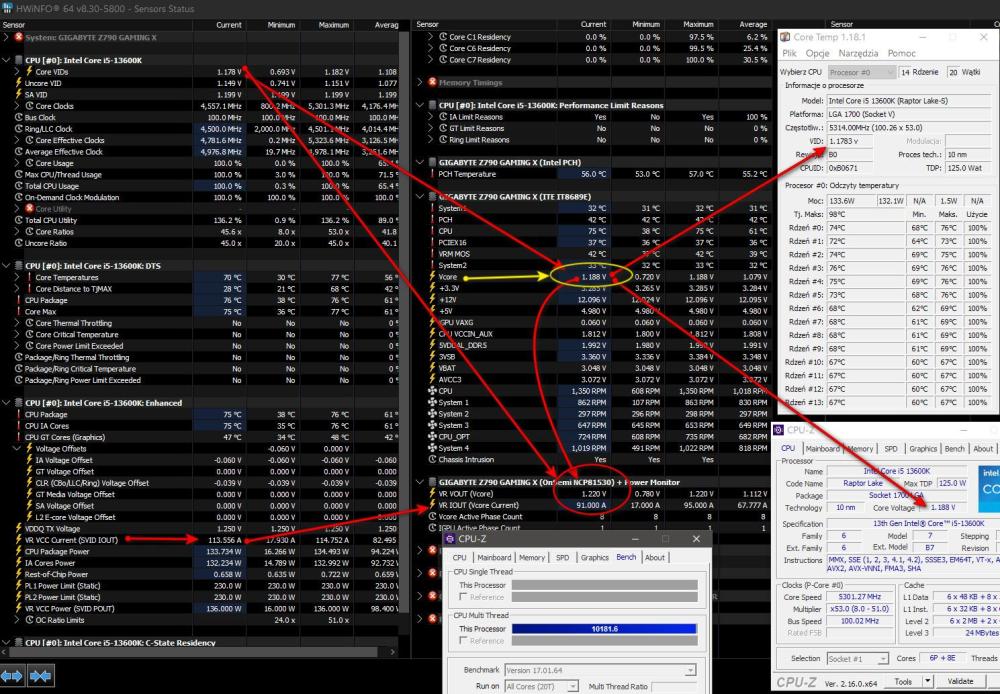Viewport: 1000px width, 694px height.
Task: Click the clock icon beside OC Ratio Limits
Action: pyautogui.click(x=29, y=620)
